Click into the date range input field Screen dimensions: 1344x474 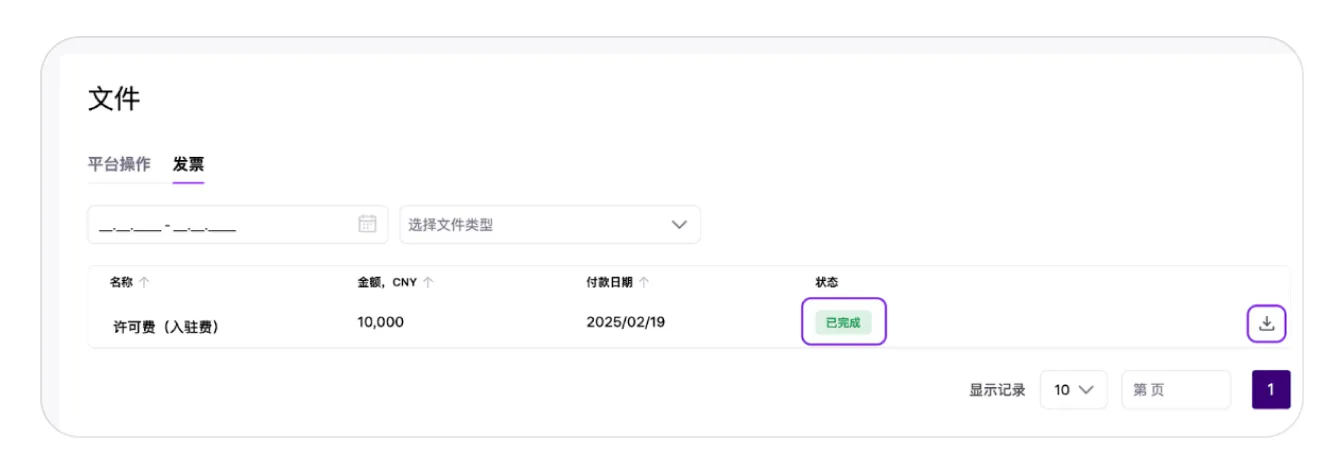pos(220,225)
